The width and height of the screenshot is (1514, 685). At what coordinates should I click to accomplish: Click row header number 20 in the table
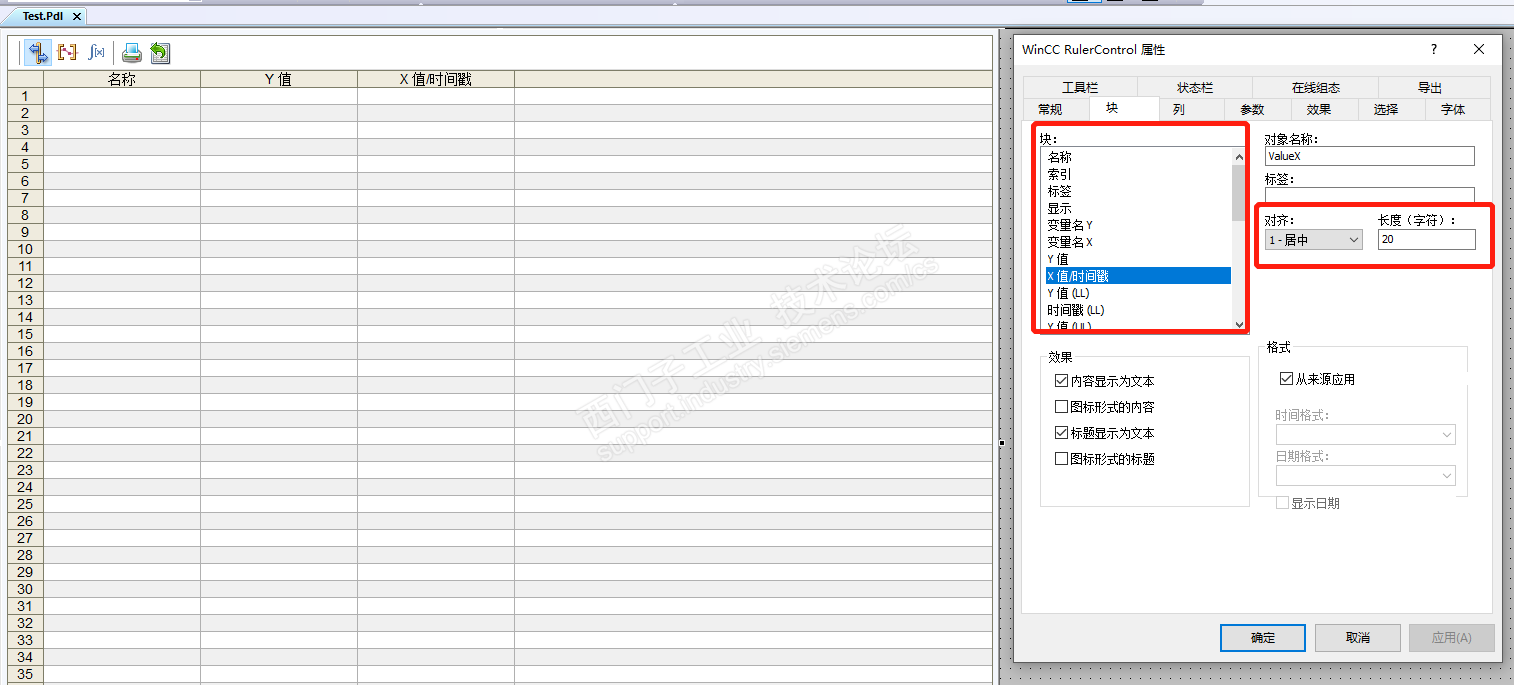tap(25, 419)
